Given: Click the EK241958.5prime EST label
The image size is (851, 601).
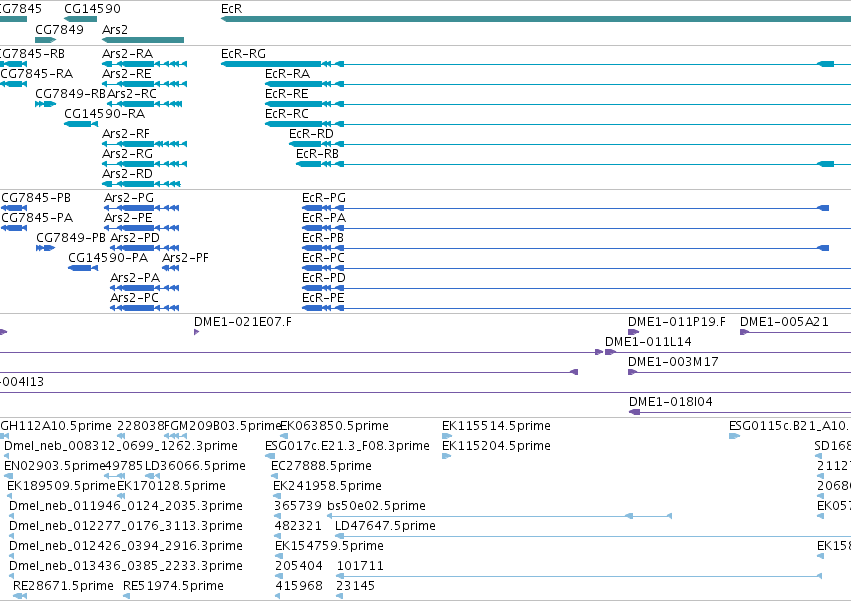Looking at the screenshot, I should tap(327, 486).
